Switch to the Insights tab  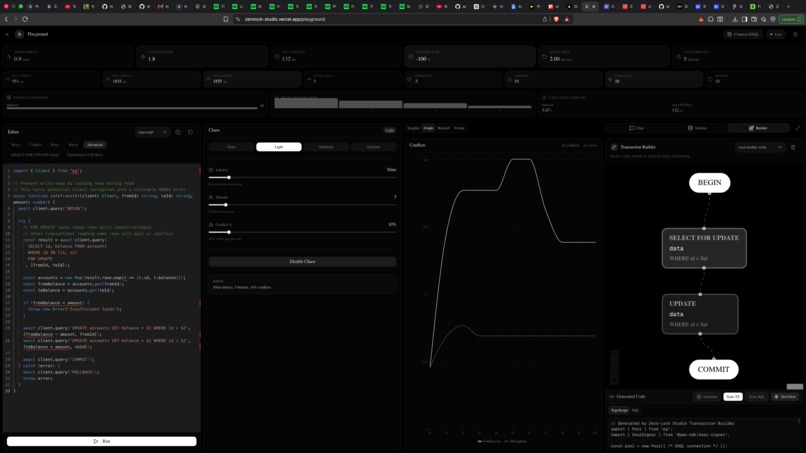click(413, 128)
